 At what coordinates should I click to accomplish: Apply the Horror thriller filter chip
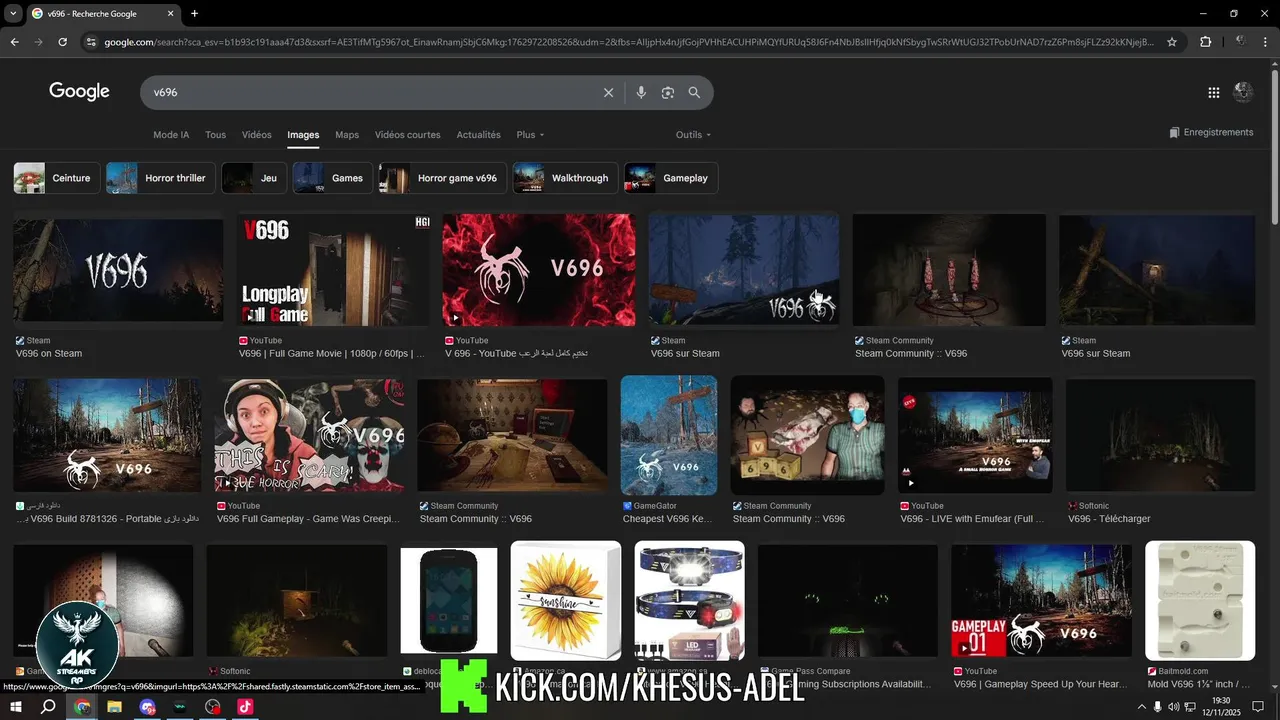click(161, 178)
